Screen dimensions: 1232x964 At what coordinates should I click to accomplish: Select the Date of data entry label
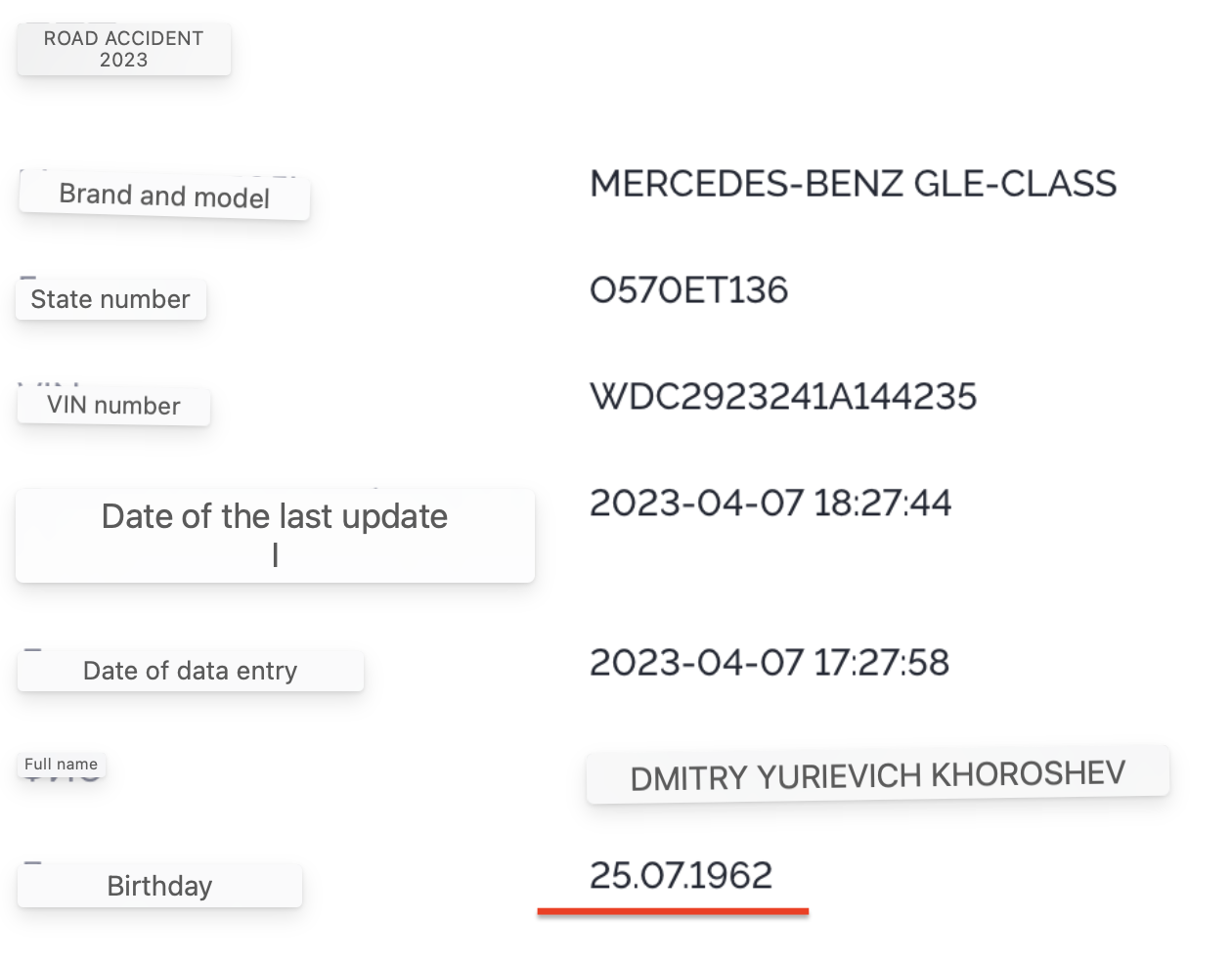(190, 671)
